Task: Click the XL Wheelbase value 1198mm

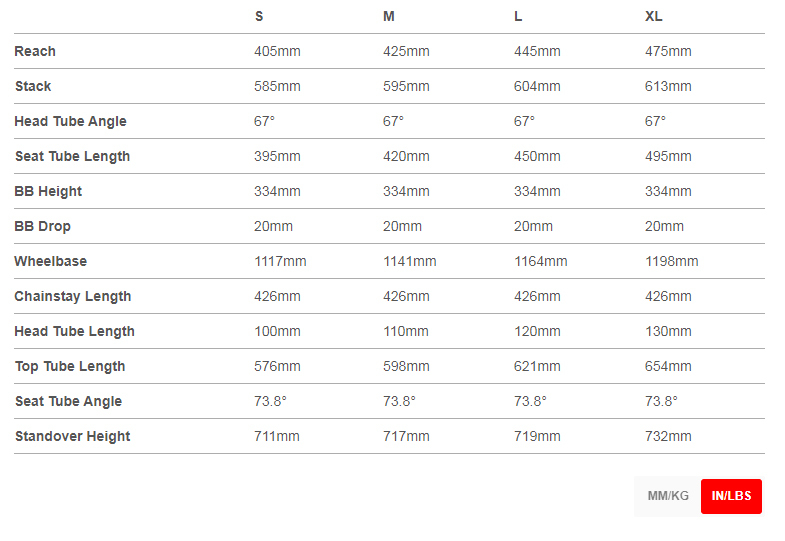Action: point(671,261)
